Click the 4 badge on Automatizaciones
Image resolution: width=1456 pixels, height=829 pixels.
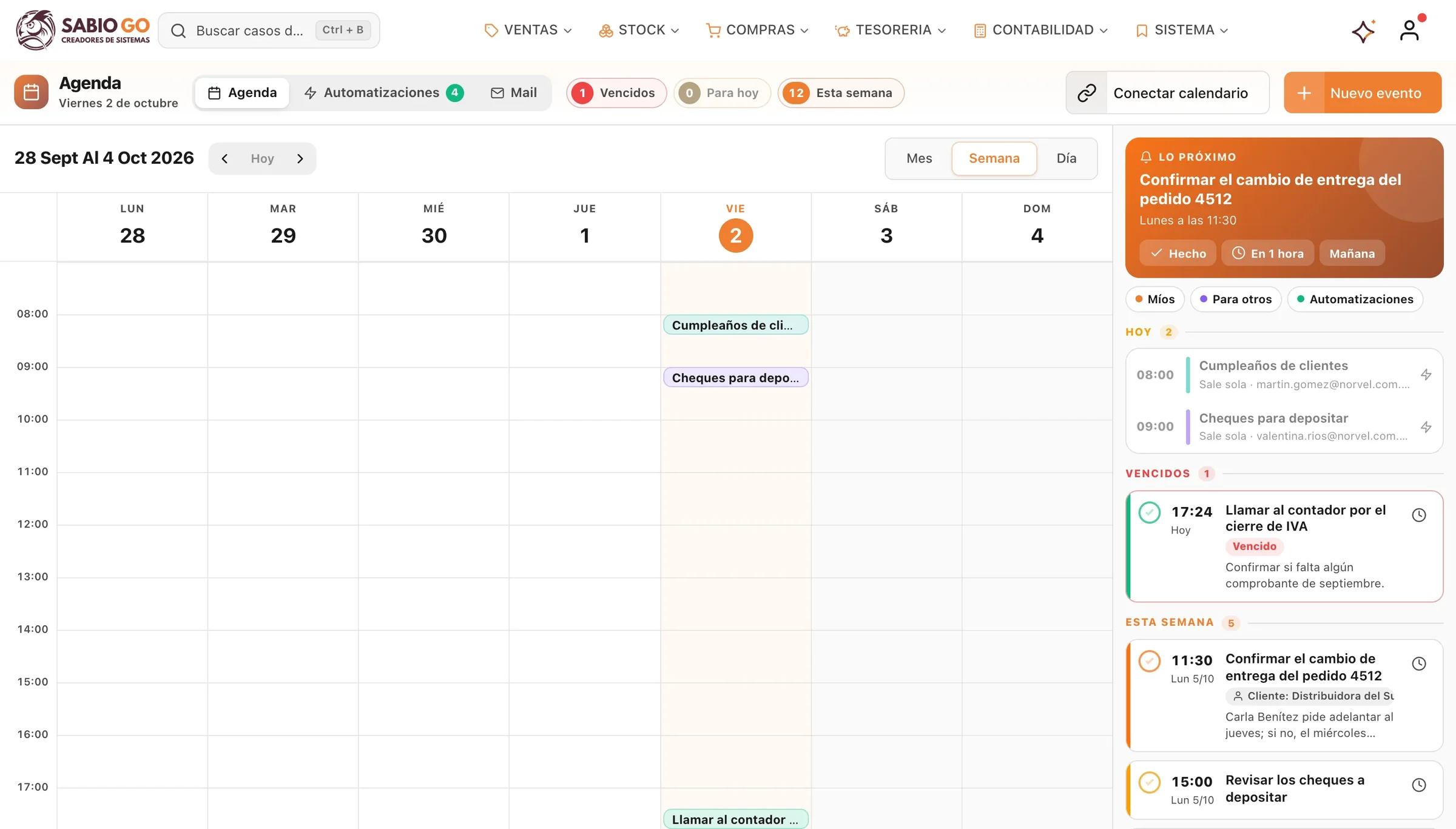(x=454, y=93)
